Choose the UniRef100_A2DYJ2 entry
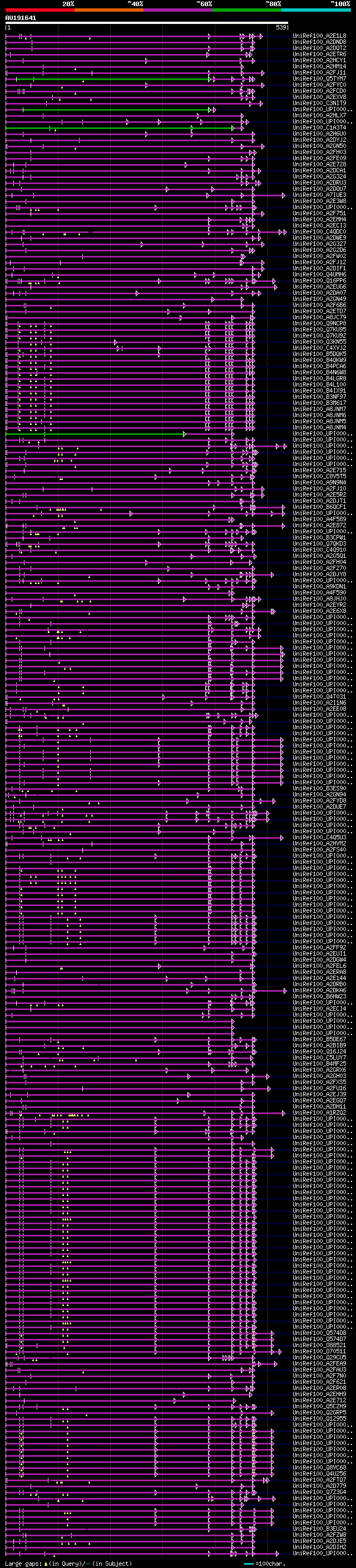Image resolution: width=356 pixels, height=1568 pixels. (x=319, y=140)
